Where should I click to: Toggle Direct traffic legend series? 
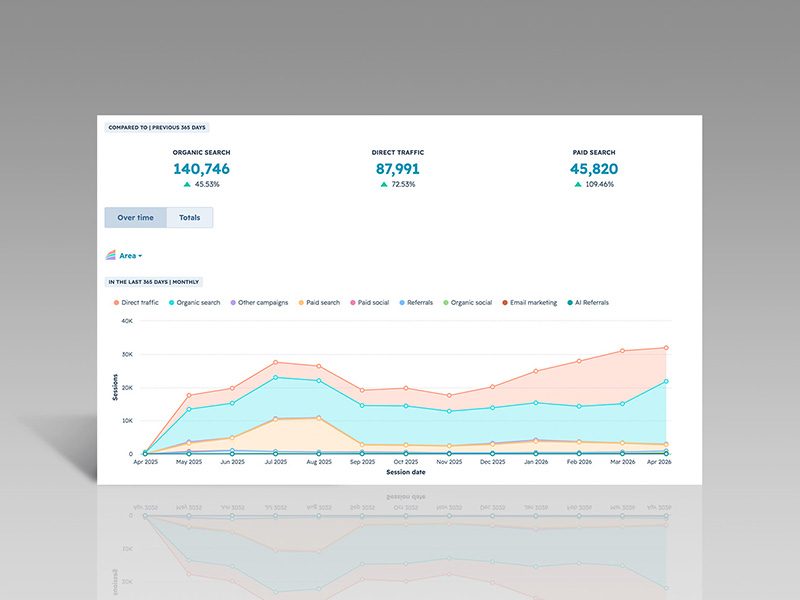coord(136,303)
